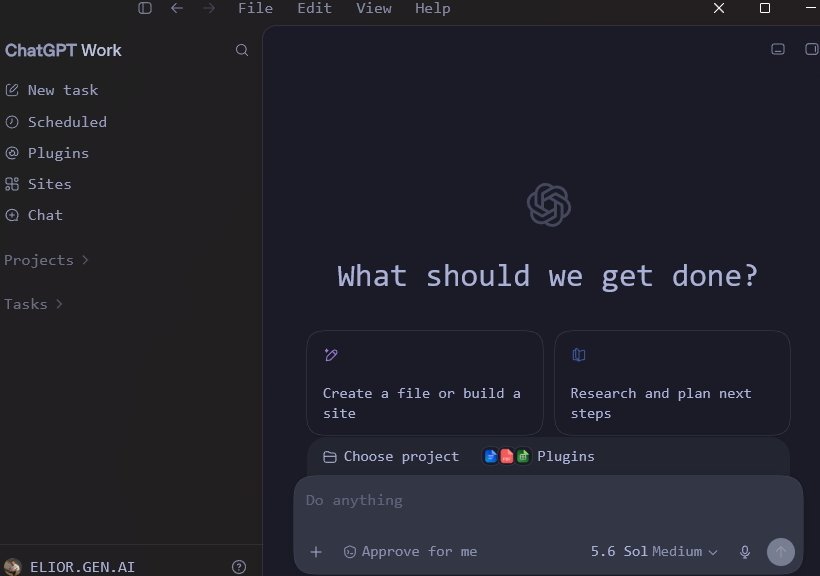Click the map icon on Research card
Screen dimensions: 820x576
tap(578, 355)
